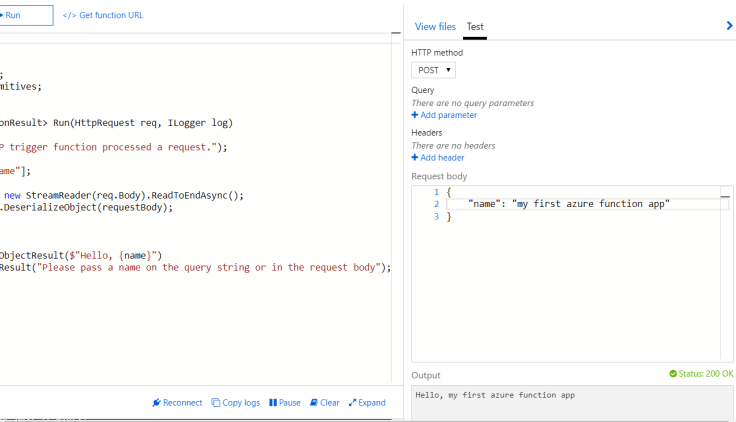Collapse the test panel with the chevron arrow

pyautogui.click(x=729, y=26)
